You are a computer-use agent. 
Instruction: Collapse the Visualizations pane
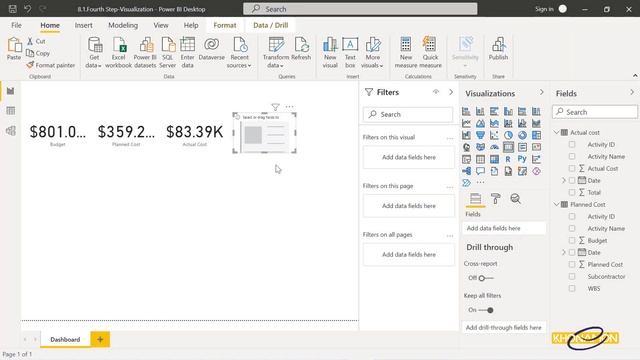542,92
